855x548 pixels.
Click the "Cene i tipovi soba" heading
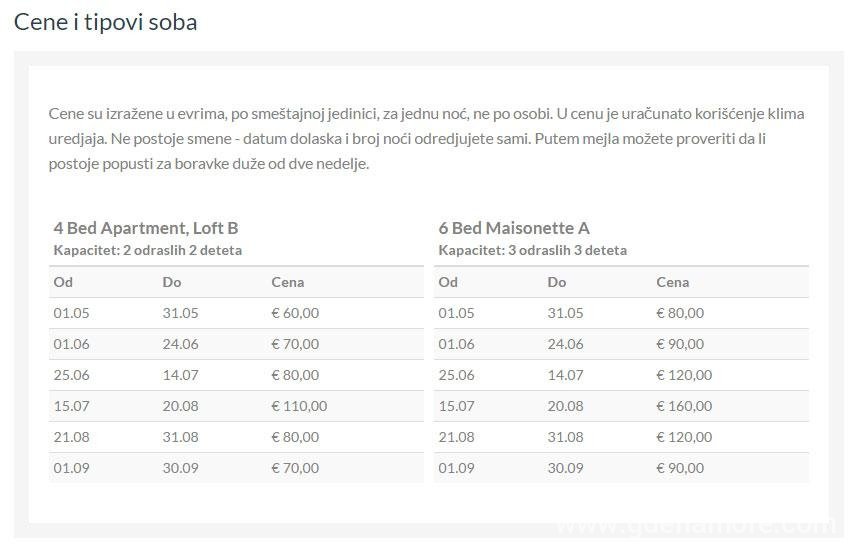click(x=105, y=22)
